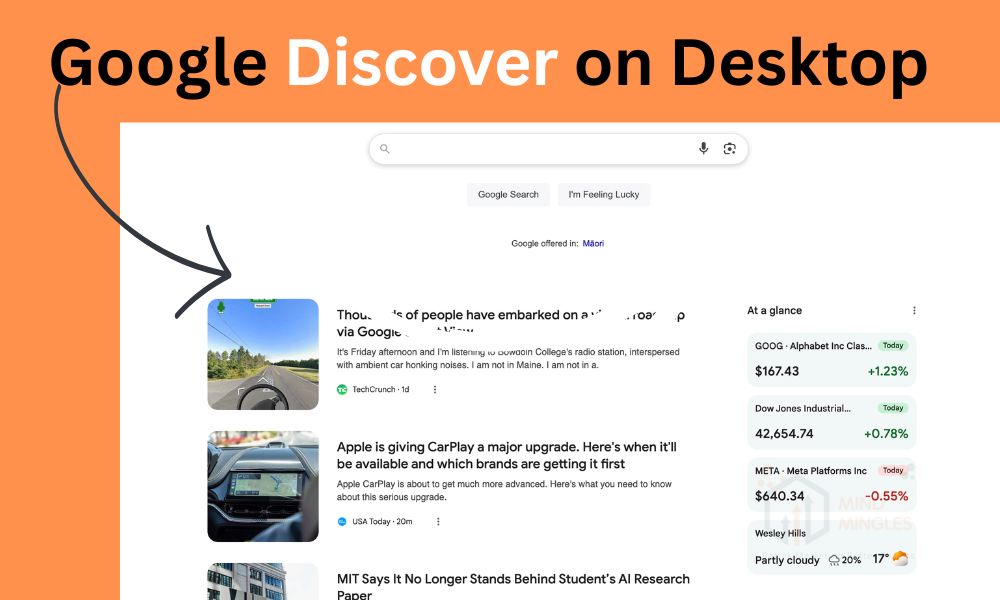1000x600 pixels.
Task: Click the META price $640.34
Action: 777,496
